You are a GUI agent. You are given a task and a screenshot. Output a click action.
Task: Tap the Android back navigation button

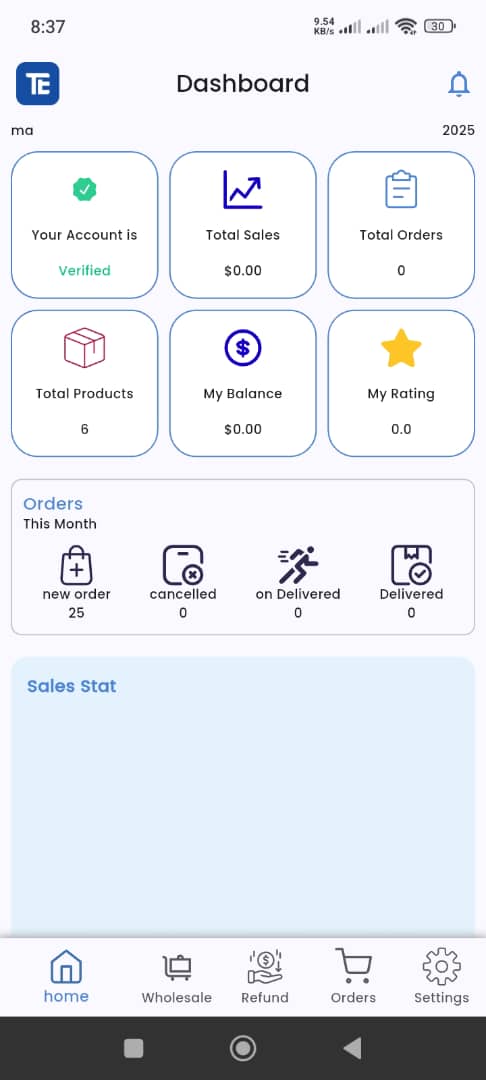pyautogui.click(x=352, y=1048)
